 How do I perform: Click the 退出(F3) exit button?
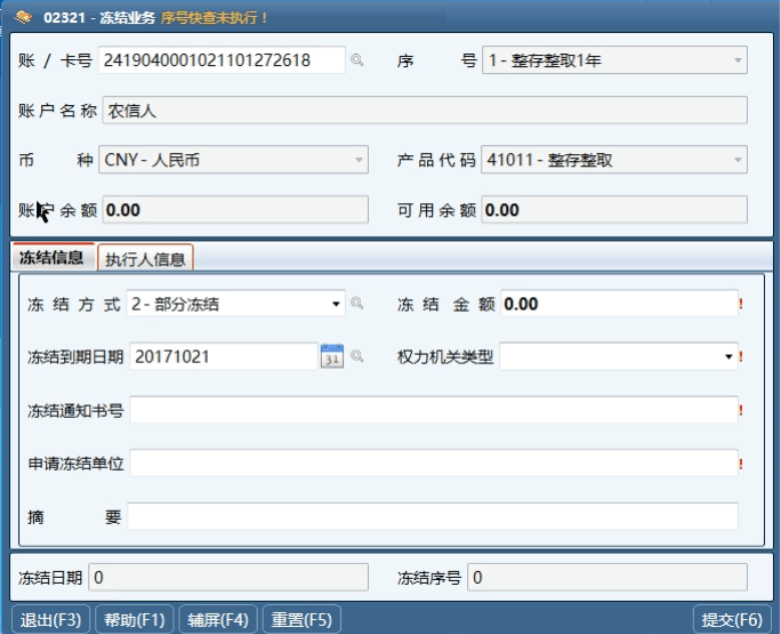click(x=50, y=620)
